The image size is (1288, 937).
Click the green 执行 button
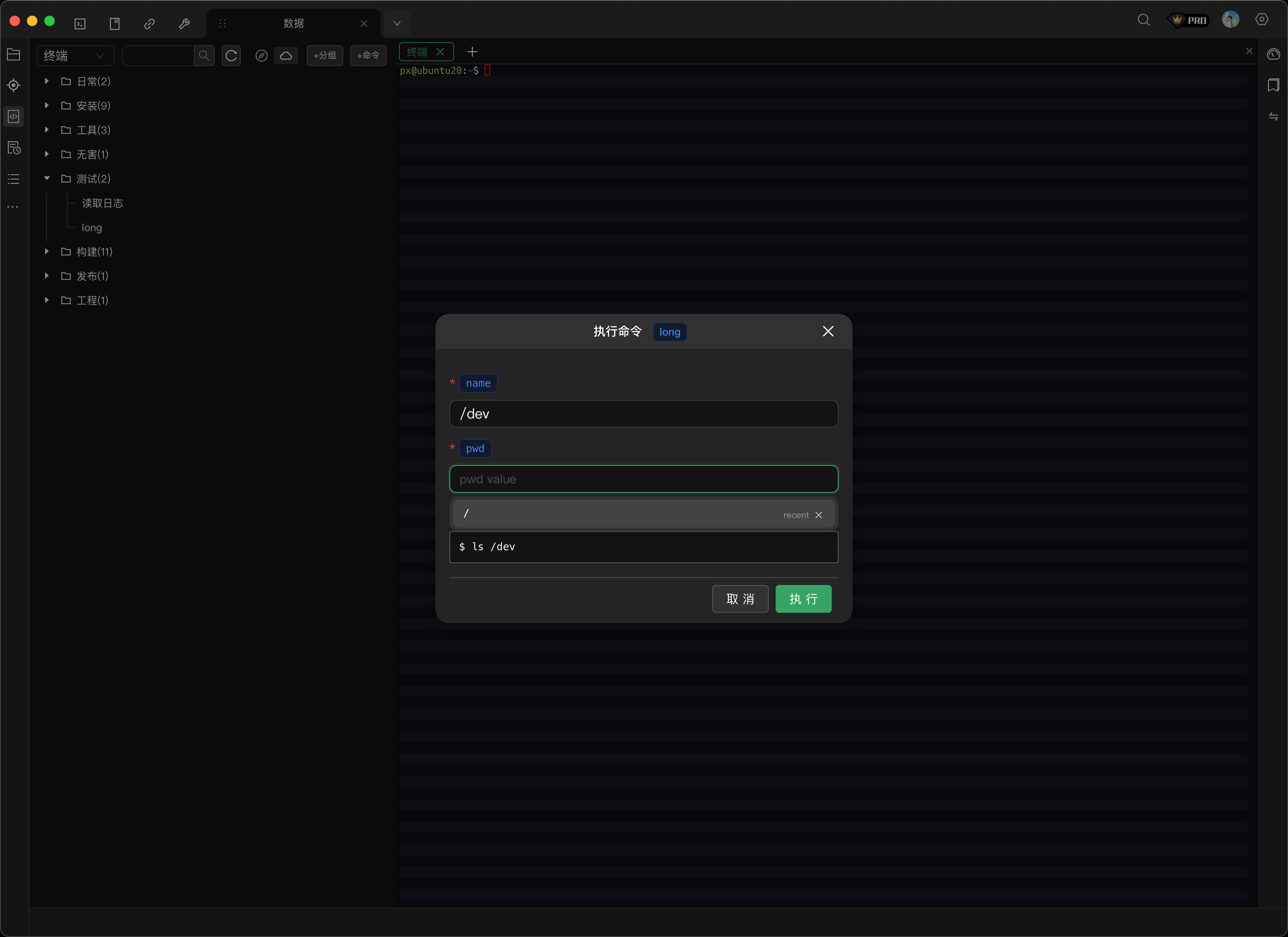coord(803,598)
